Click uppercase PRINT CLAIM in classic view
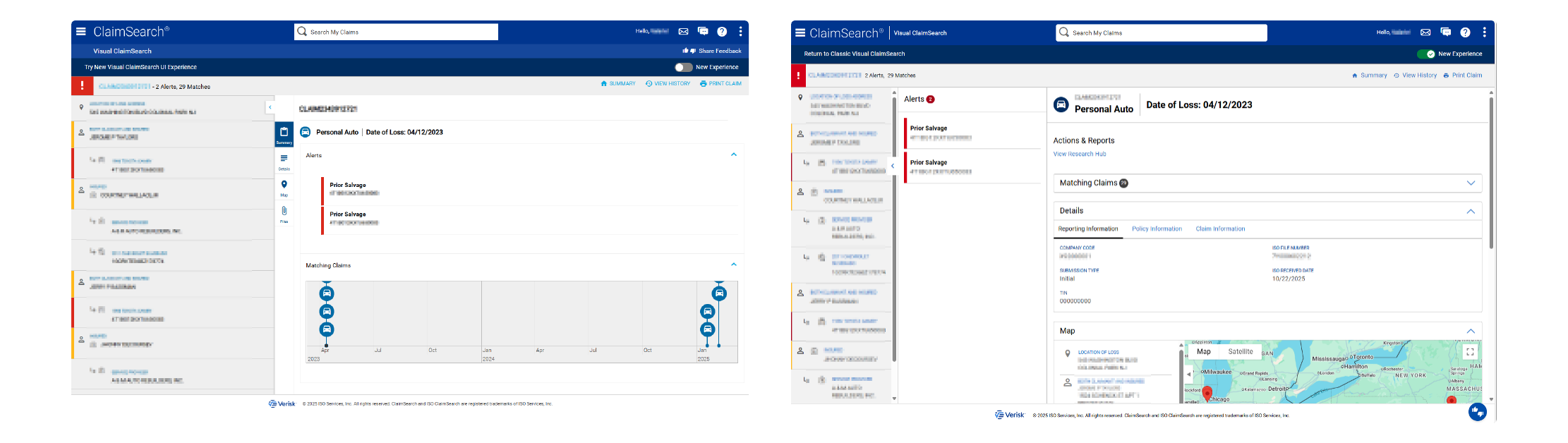The width and height of the screenshot is (1568, 443). click(x=720, y=83)
